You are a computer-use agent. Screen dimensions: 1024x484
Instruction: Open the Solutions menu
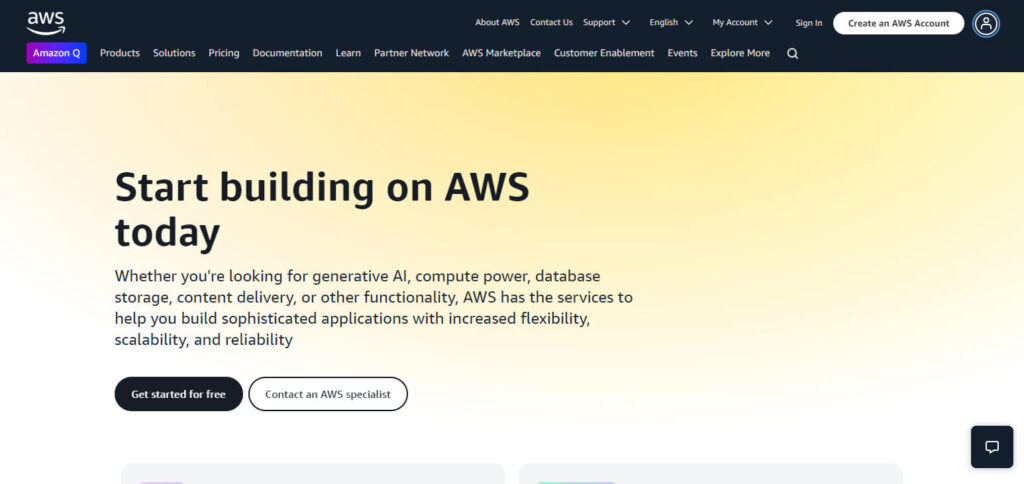click(x=174, y=53)
